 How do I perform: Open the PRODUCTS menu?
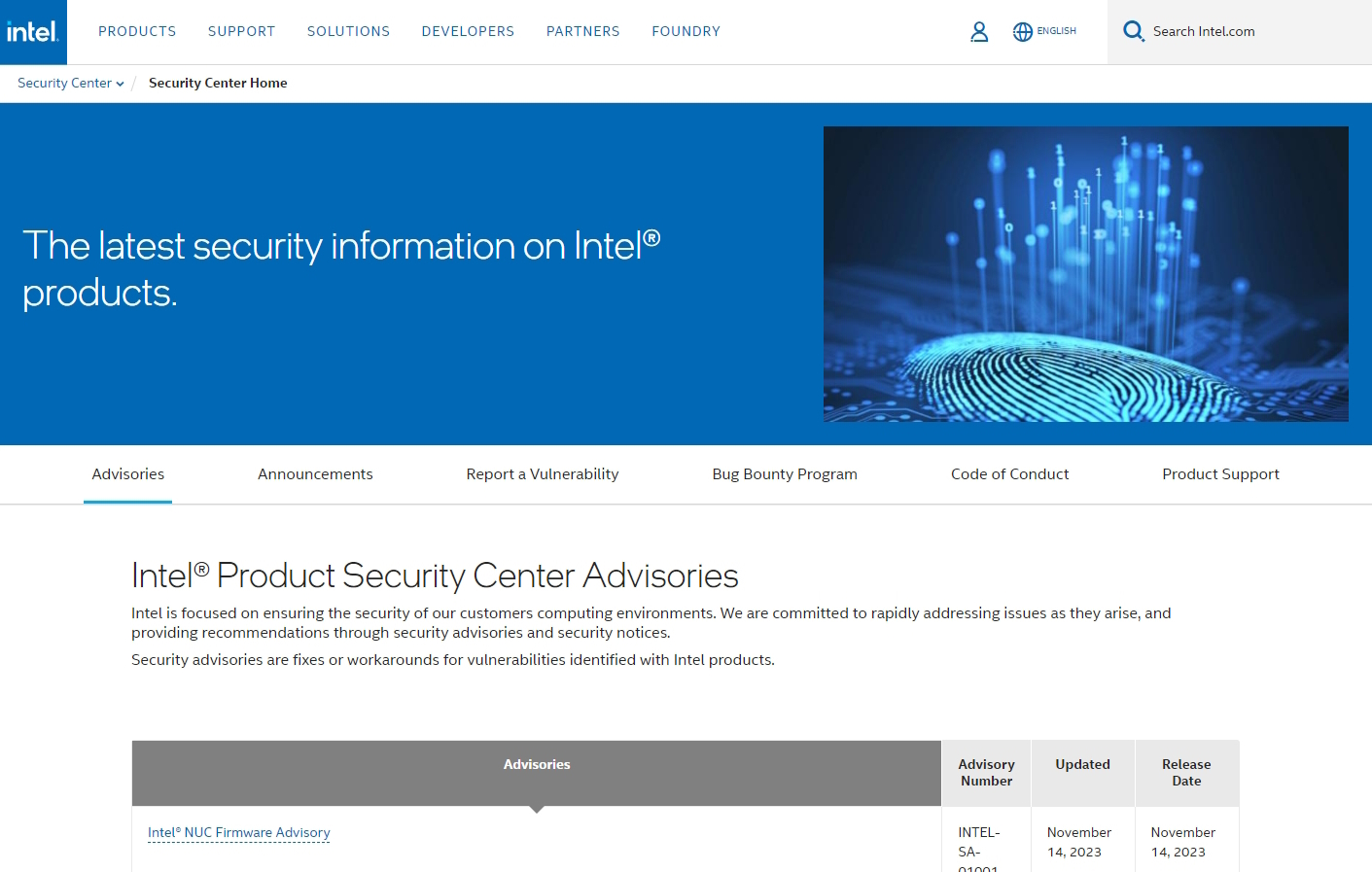(x=137, y=31)
